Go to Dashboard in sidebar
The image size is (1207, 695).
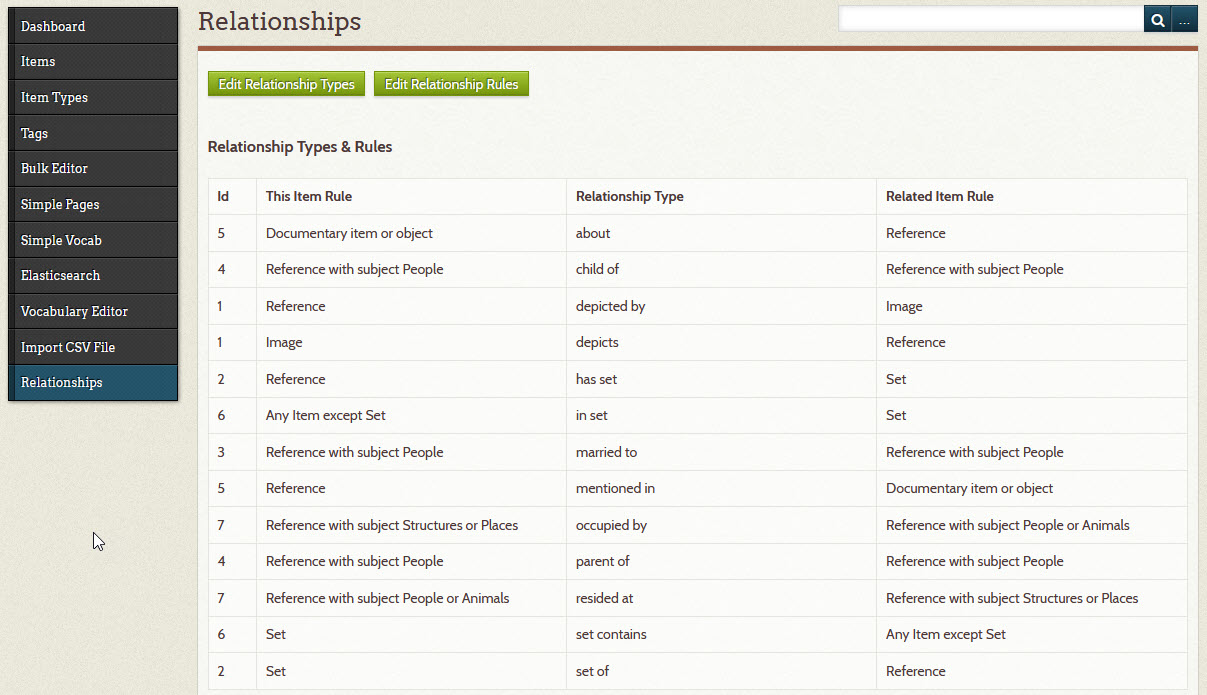pos(93,26)
